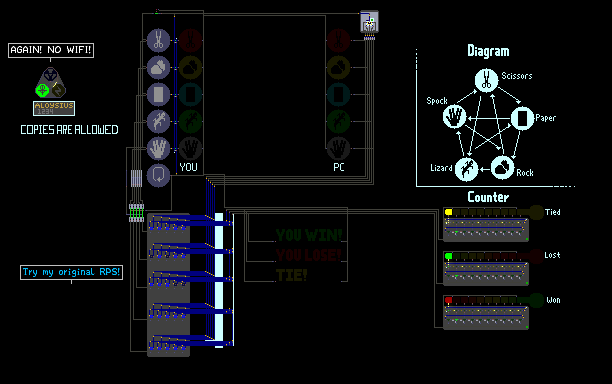
Task: Click the Lizard icon in the Diagram
Action: tap(467, 169)
